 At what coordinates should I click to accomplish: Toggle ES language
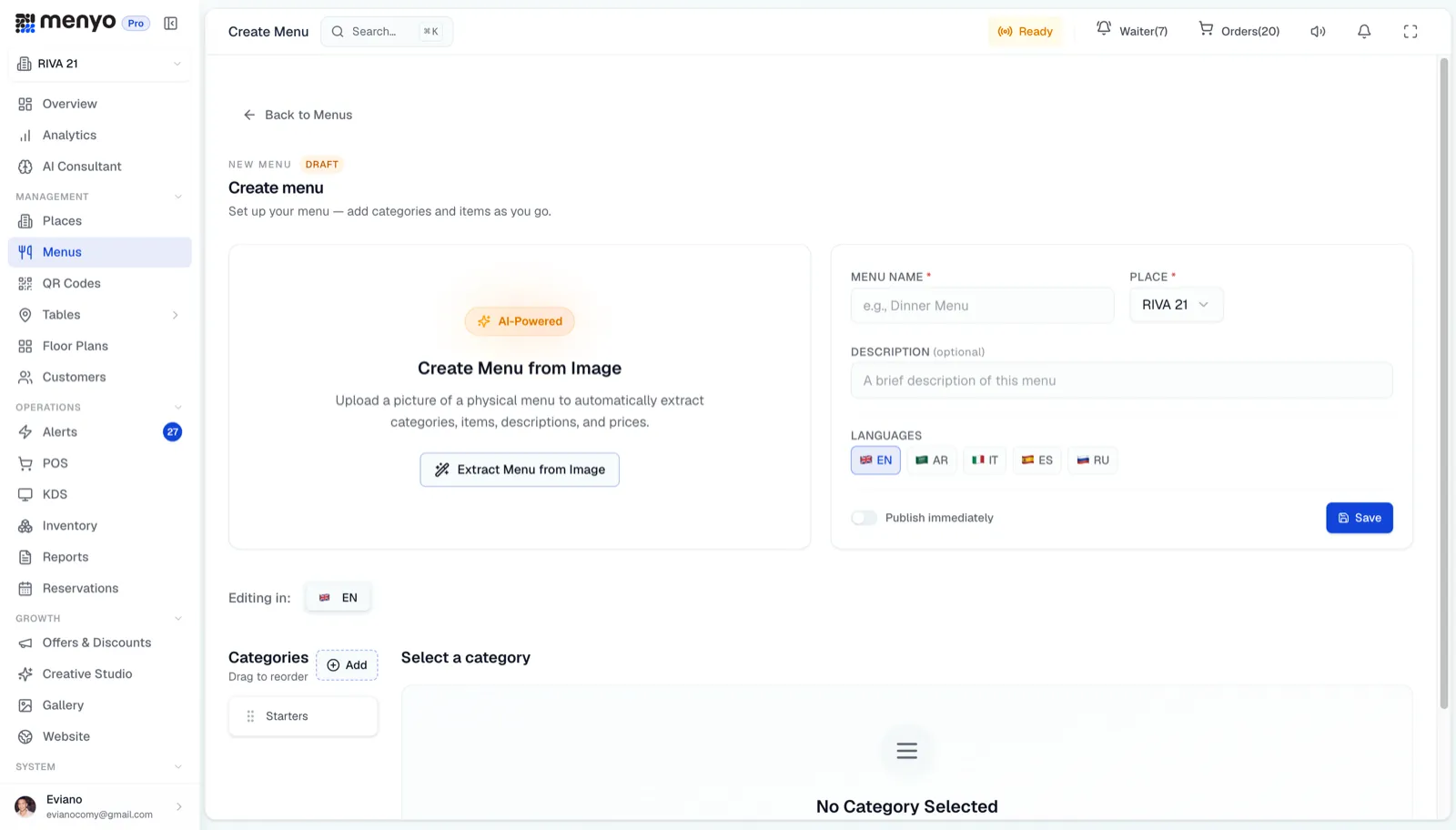click(x=1036, y=461)
